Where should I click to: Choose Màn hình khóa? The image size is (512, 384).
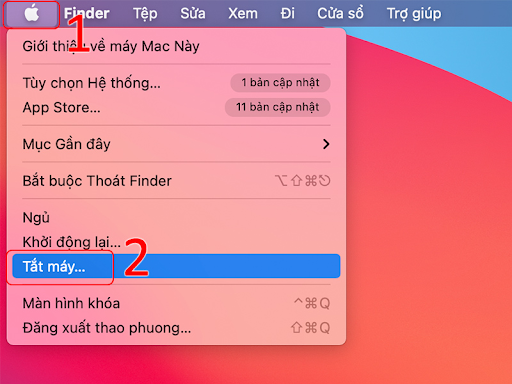point(176,303)
